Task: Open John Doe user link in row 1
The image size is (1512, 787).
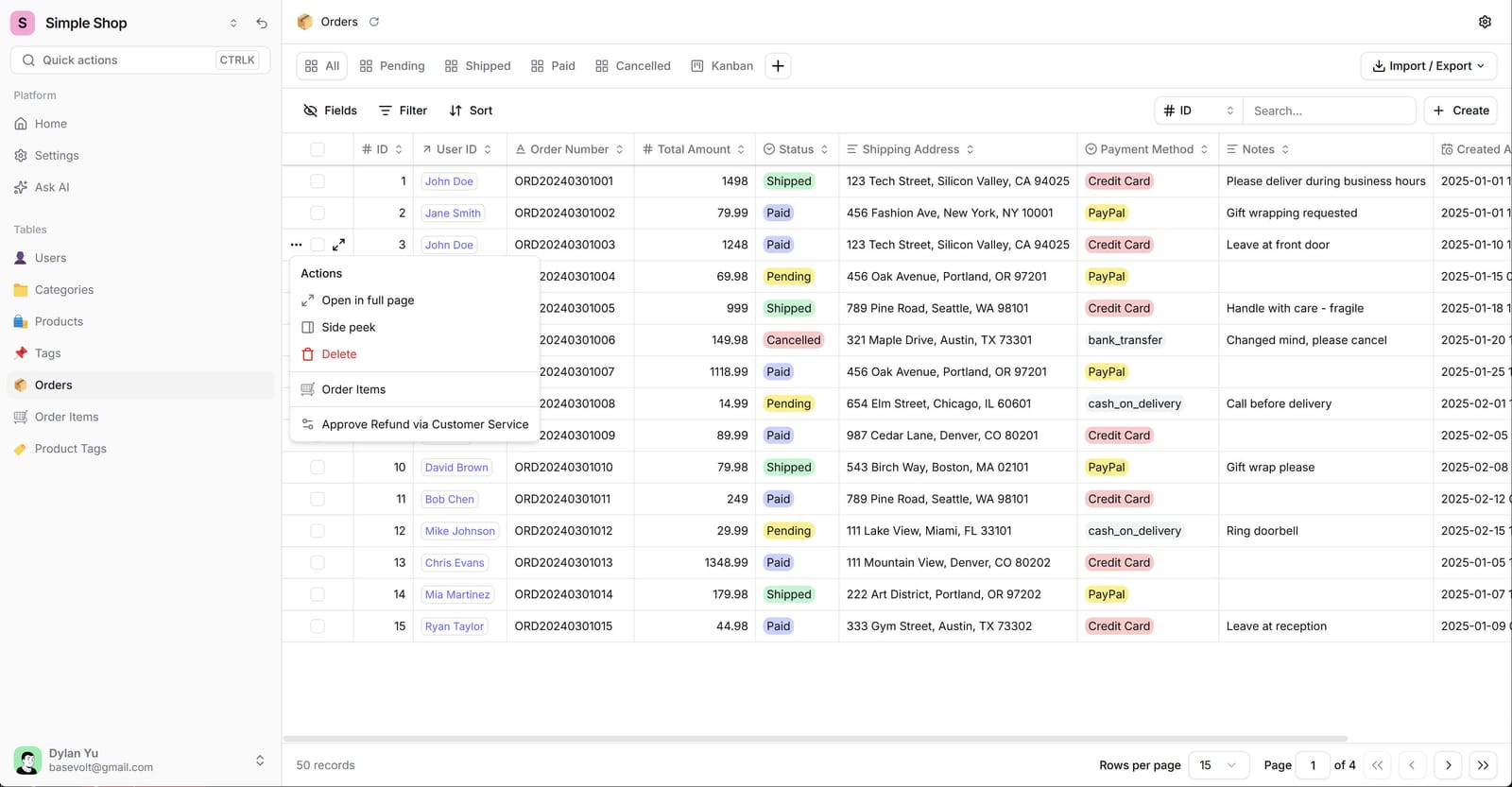Action: coord(449,181)
